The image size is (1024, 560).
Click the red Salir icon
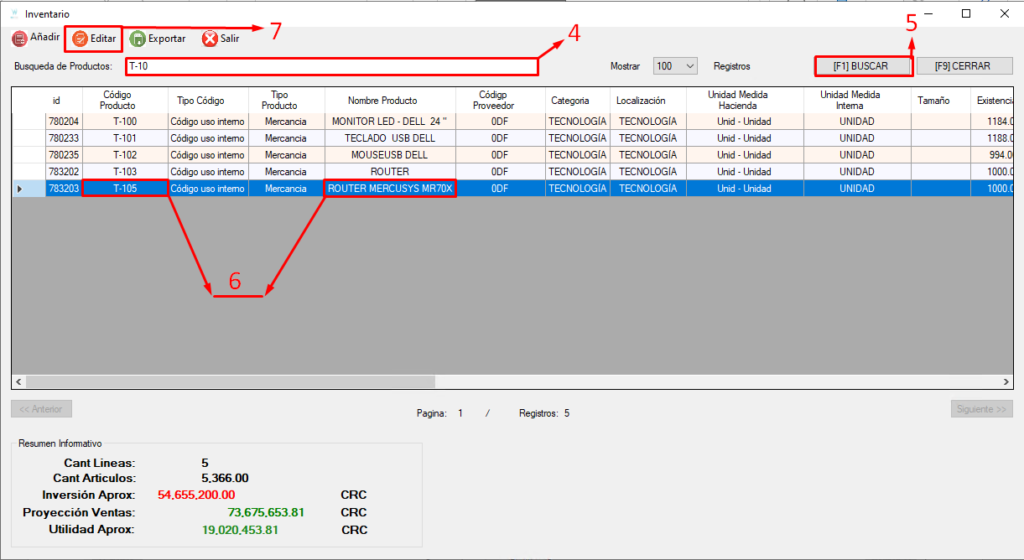[209, 39]
